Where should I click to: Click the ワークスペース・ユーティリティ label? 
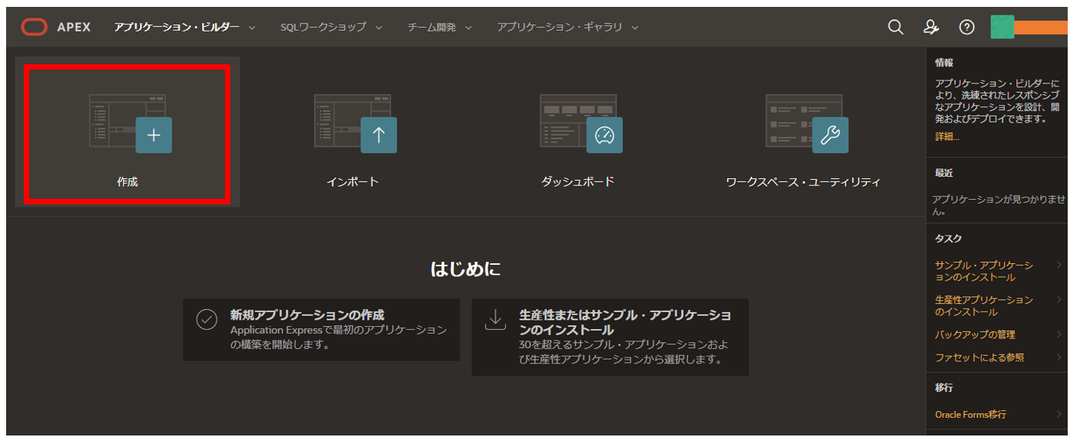click(x=803, y=182)
